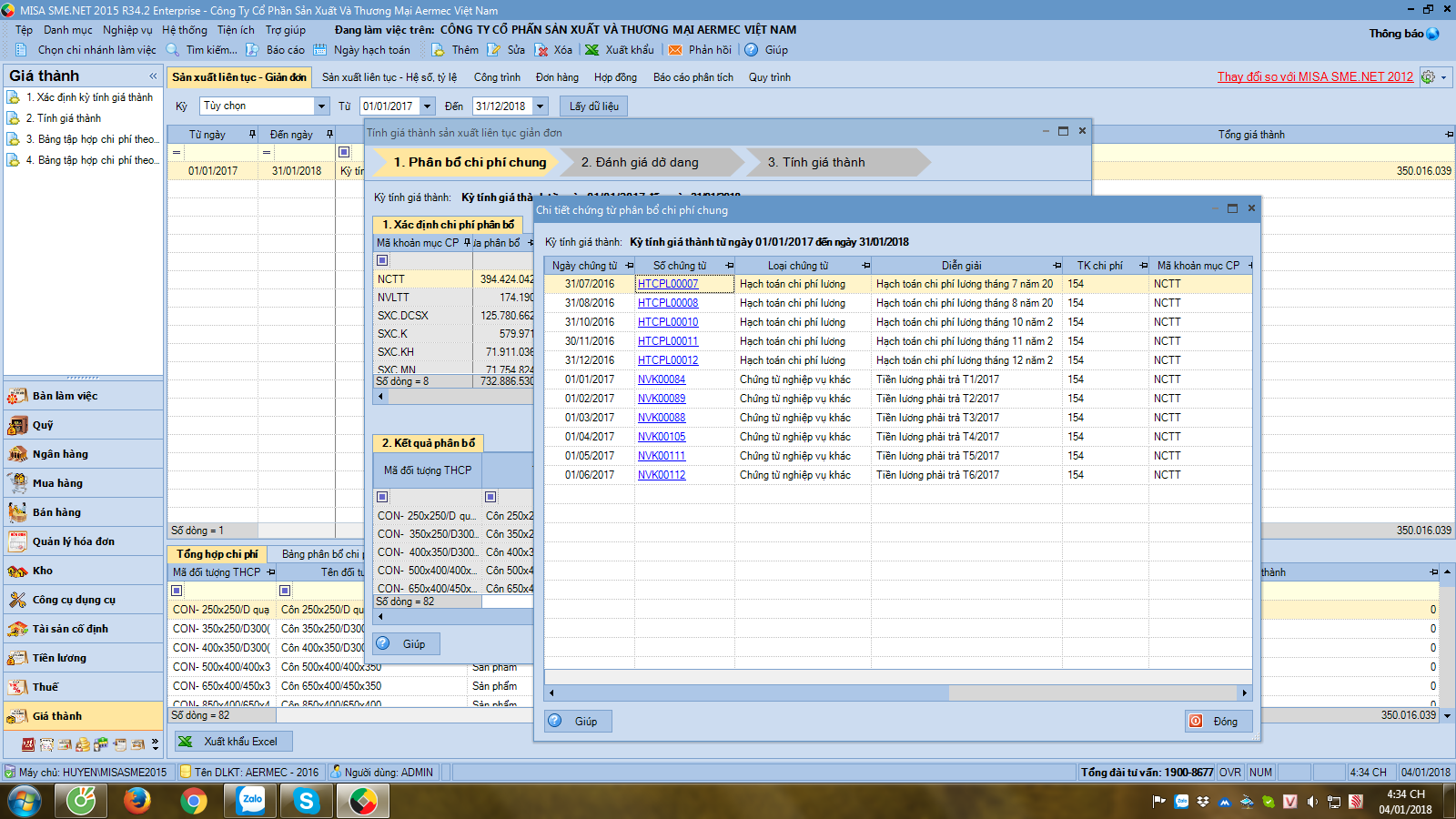
Task: Select Tính giá thành in sidebar list
Action: [63, 118]
